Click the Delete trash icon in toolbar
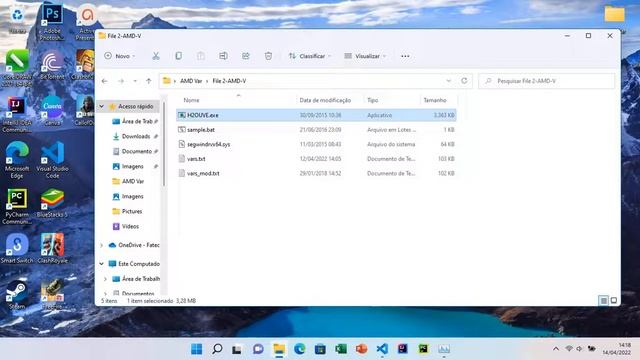Image resolution: width=640 pixels, height=360 pixels. pos(268,56)
